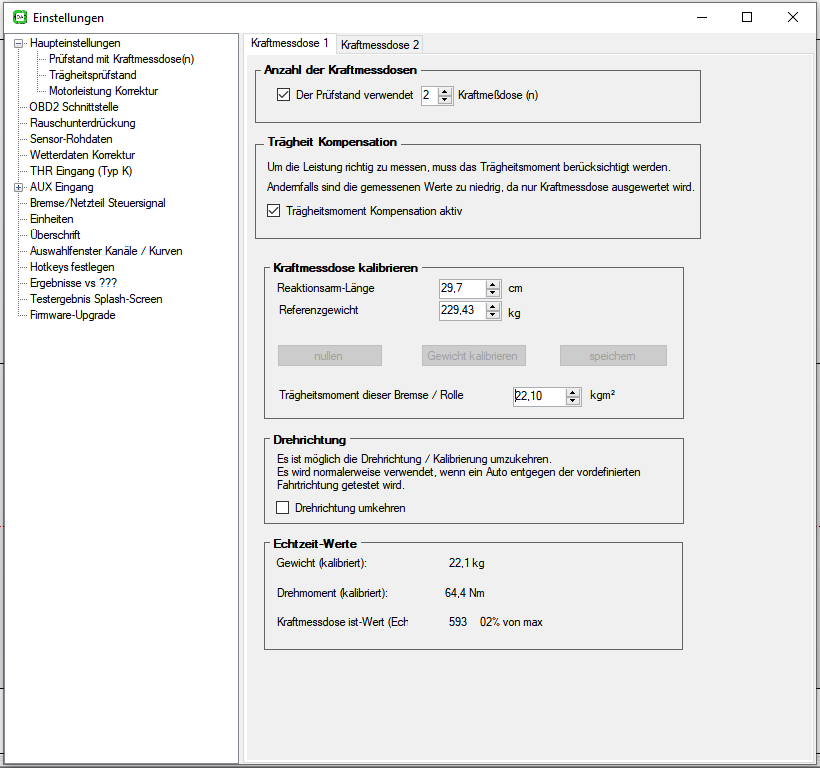The width and height of the screenshot is (820, 768).
Task: Open Hotkeys festlegen settings
Action: point(72,267)
